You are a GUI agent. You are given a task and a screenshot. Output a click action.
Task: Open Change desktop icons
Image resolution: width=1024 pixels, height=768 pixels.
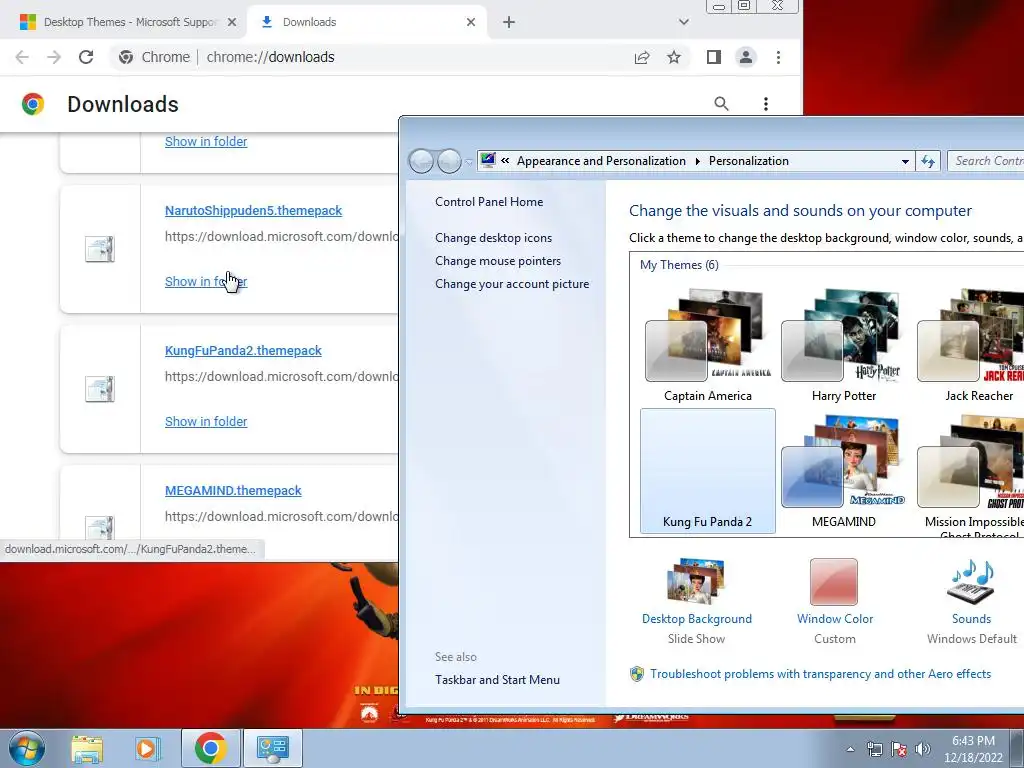click(494, 238)
